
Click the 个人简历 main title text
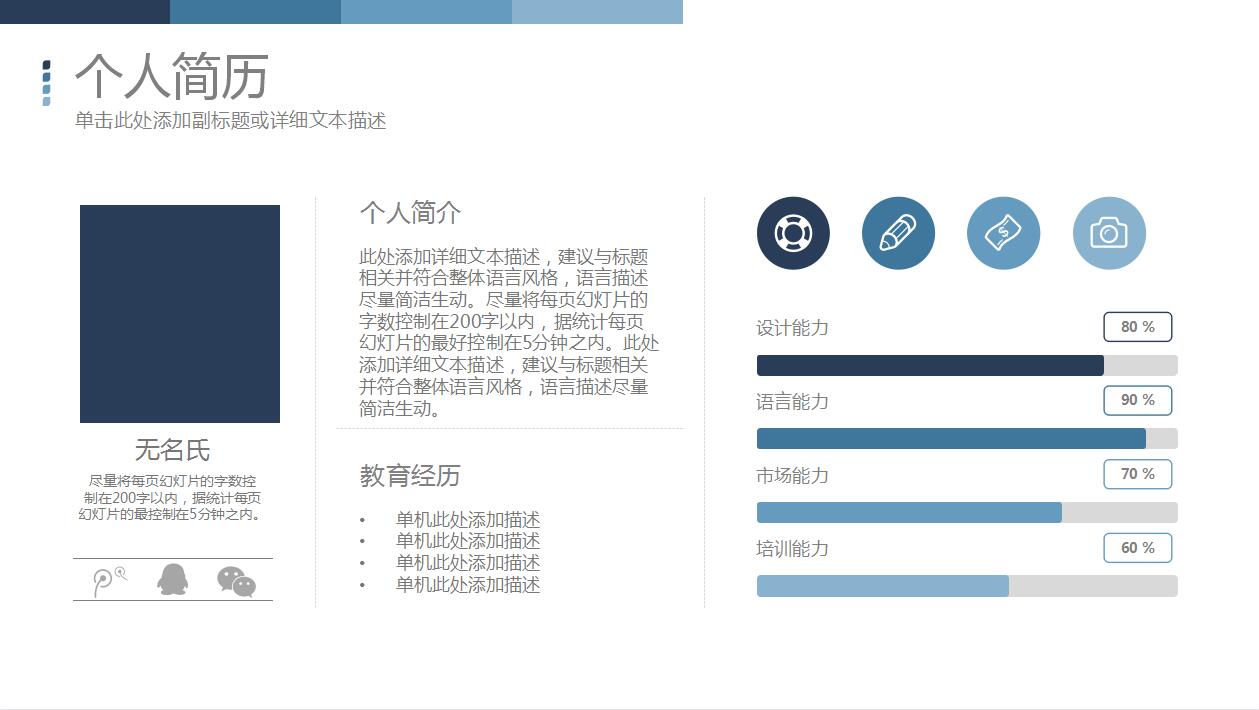click(x=172, y=77)
